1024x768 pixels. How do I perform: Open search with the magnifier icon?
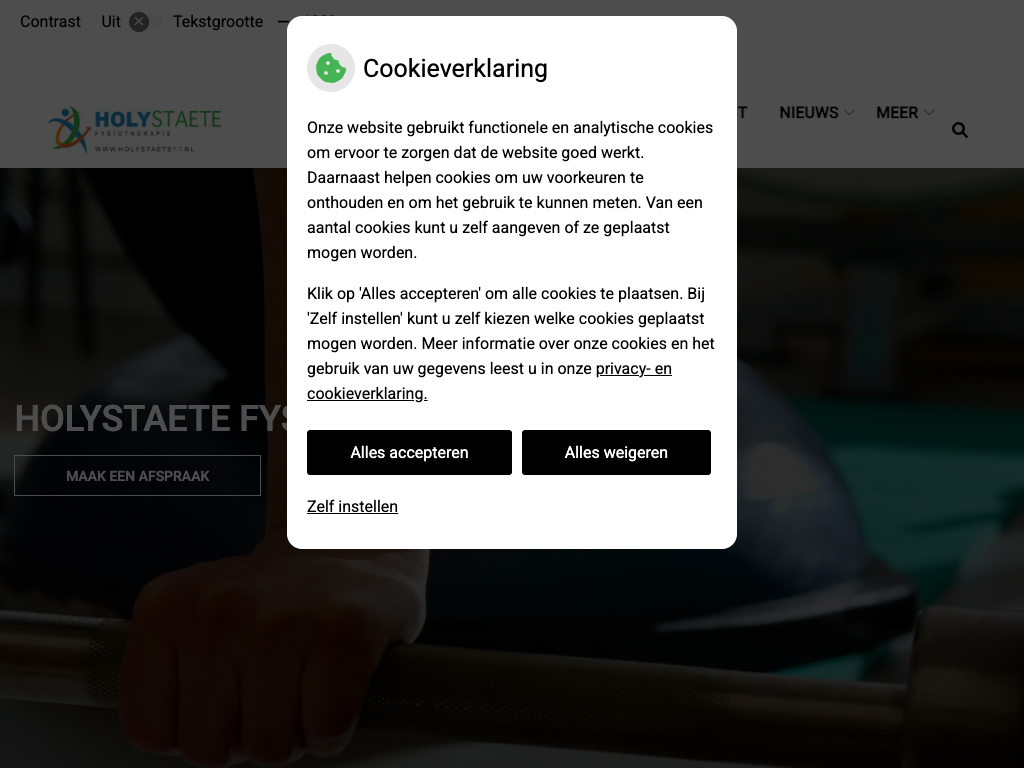pos(959,130)
